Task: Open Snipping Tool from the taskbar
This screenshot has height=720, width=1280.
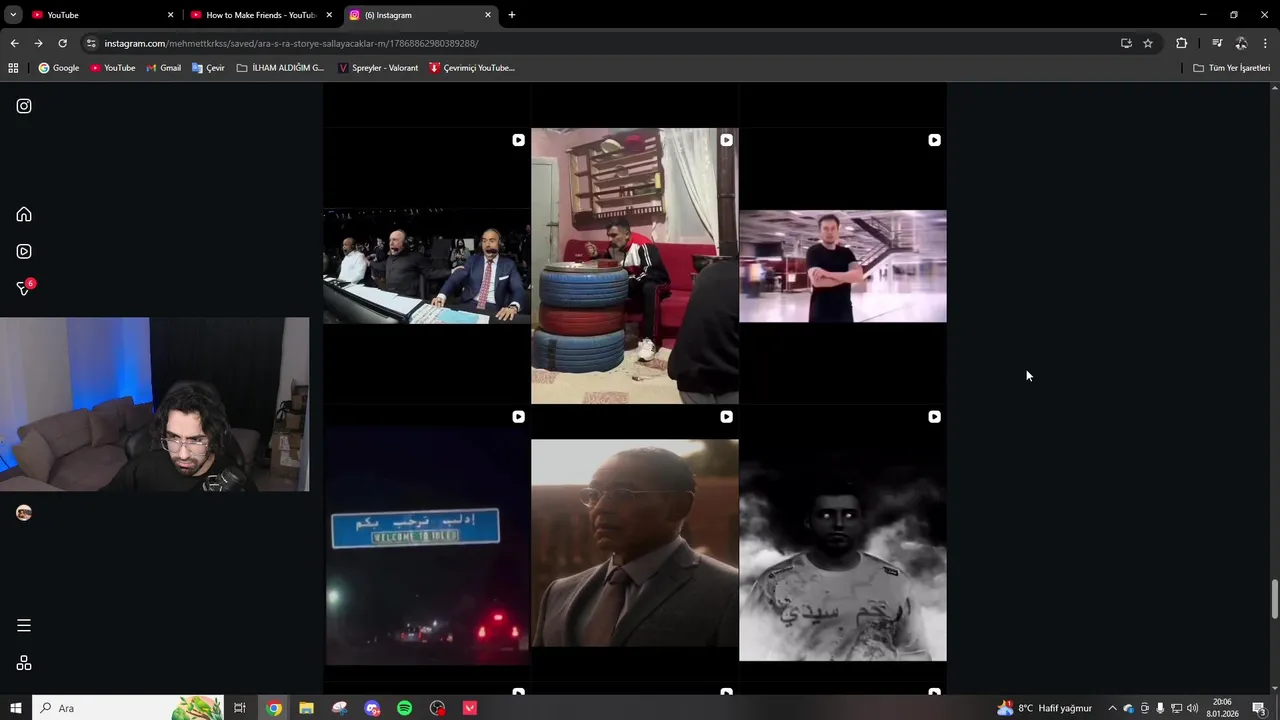Action: click(340, 708)
